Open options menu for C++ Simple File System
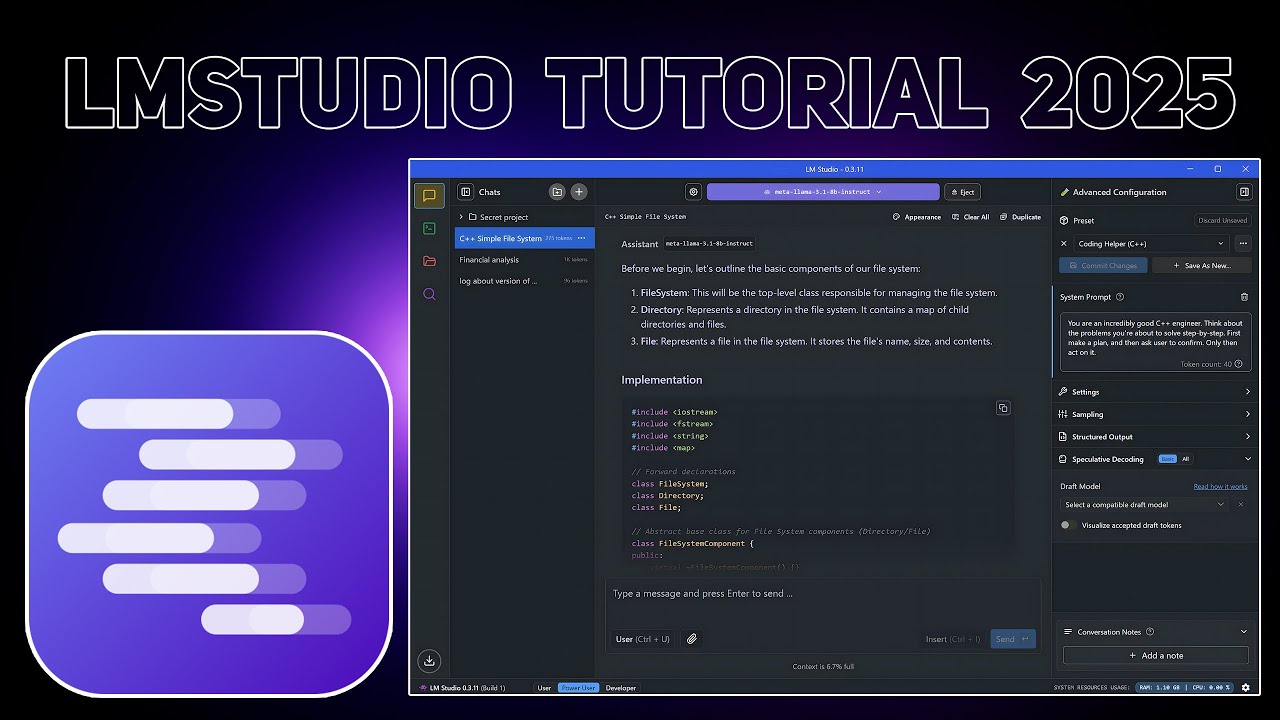This screenshot has height=720, width=1280. tap(582, 238)
